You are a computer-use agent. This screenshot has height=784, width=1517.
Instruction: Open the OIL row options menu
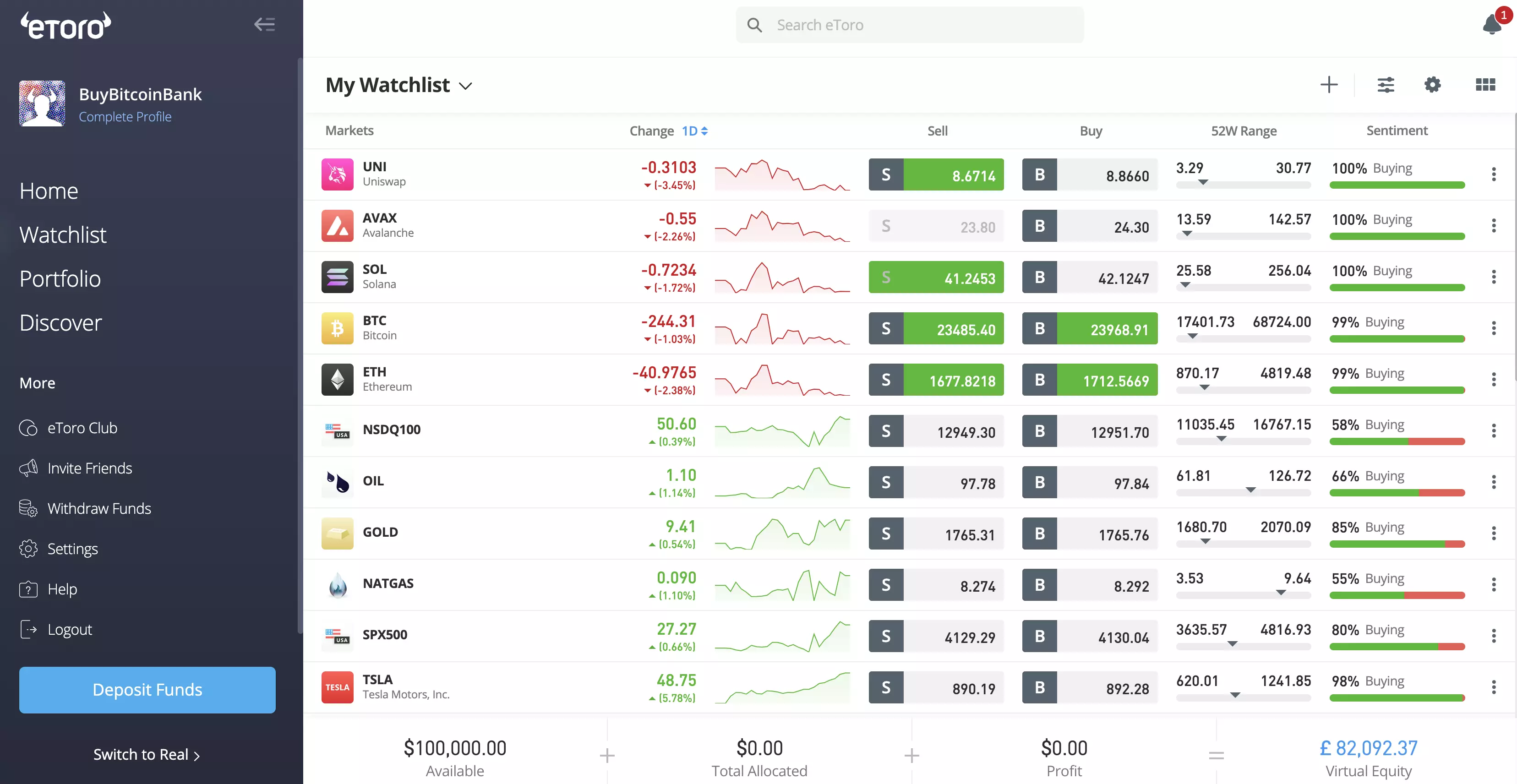(x=1494, y=481)
